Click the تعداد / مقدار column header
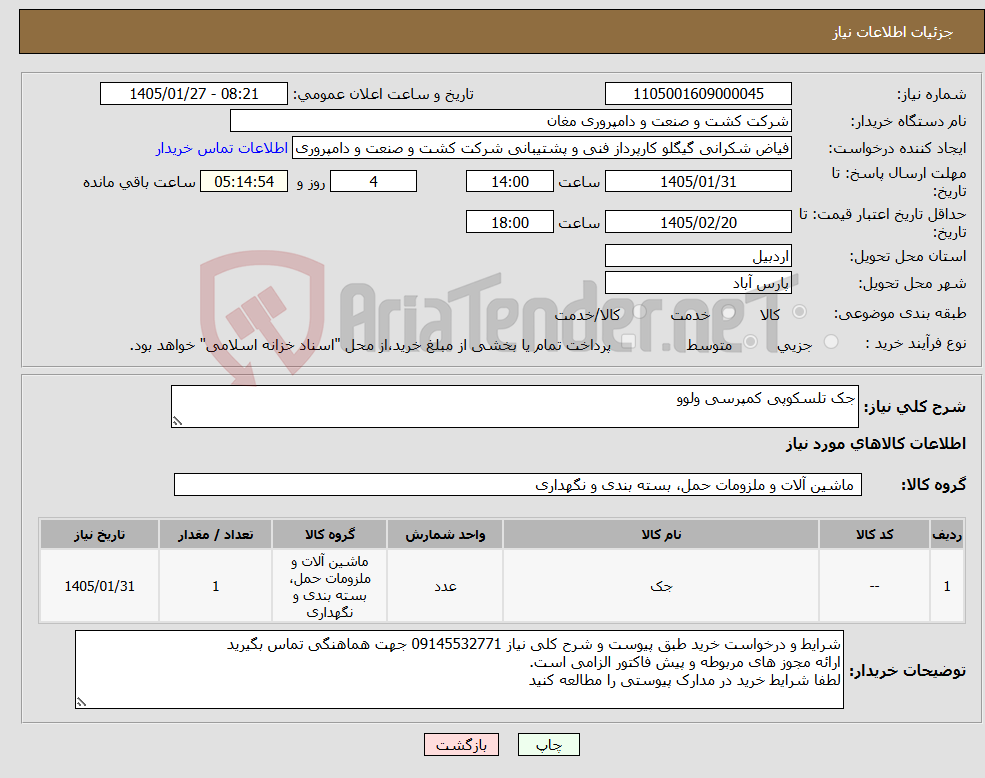 click(x=215, y=534)
